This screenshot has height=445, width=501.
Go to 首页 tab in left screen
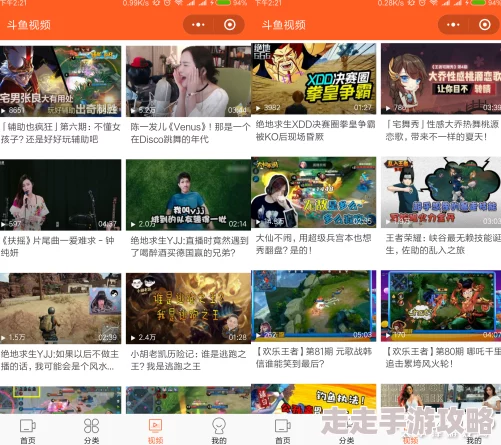(x=28, y=431)
